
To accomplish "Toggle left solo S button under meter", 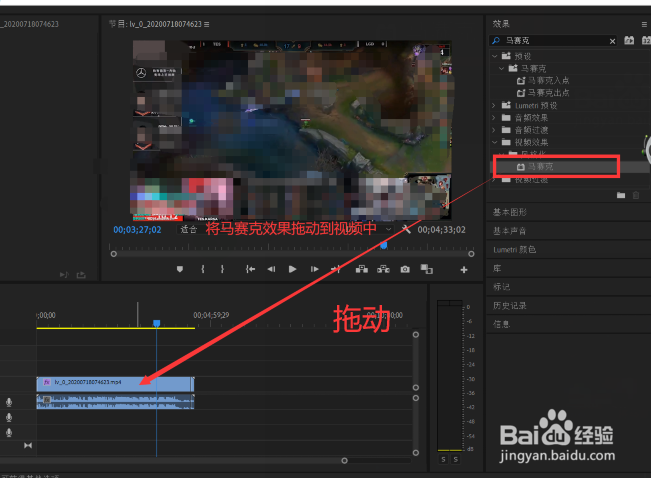I will pos(443,459).
